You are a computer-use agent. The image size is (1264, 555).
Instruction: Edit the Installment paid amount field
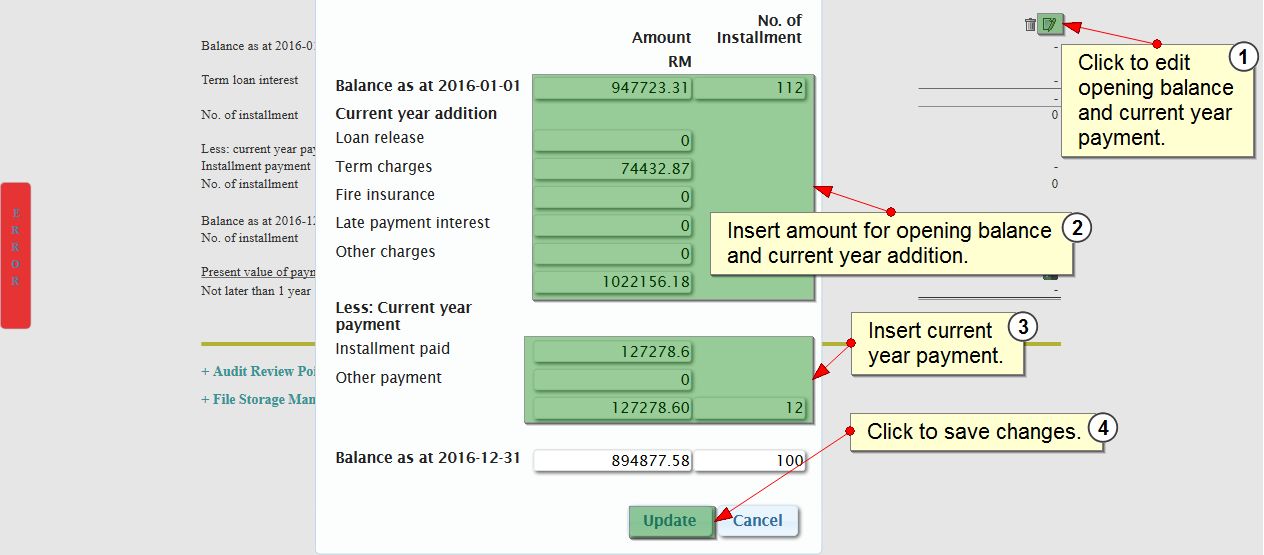click(x=612, y=352)
